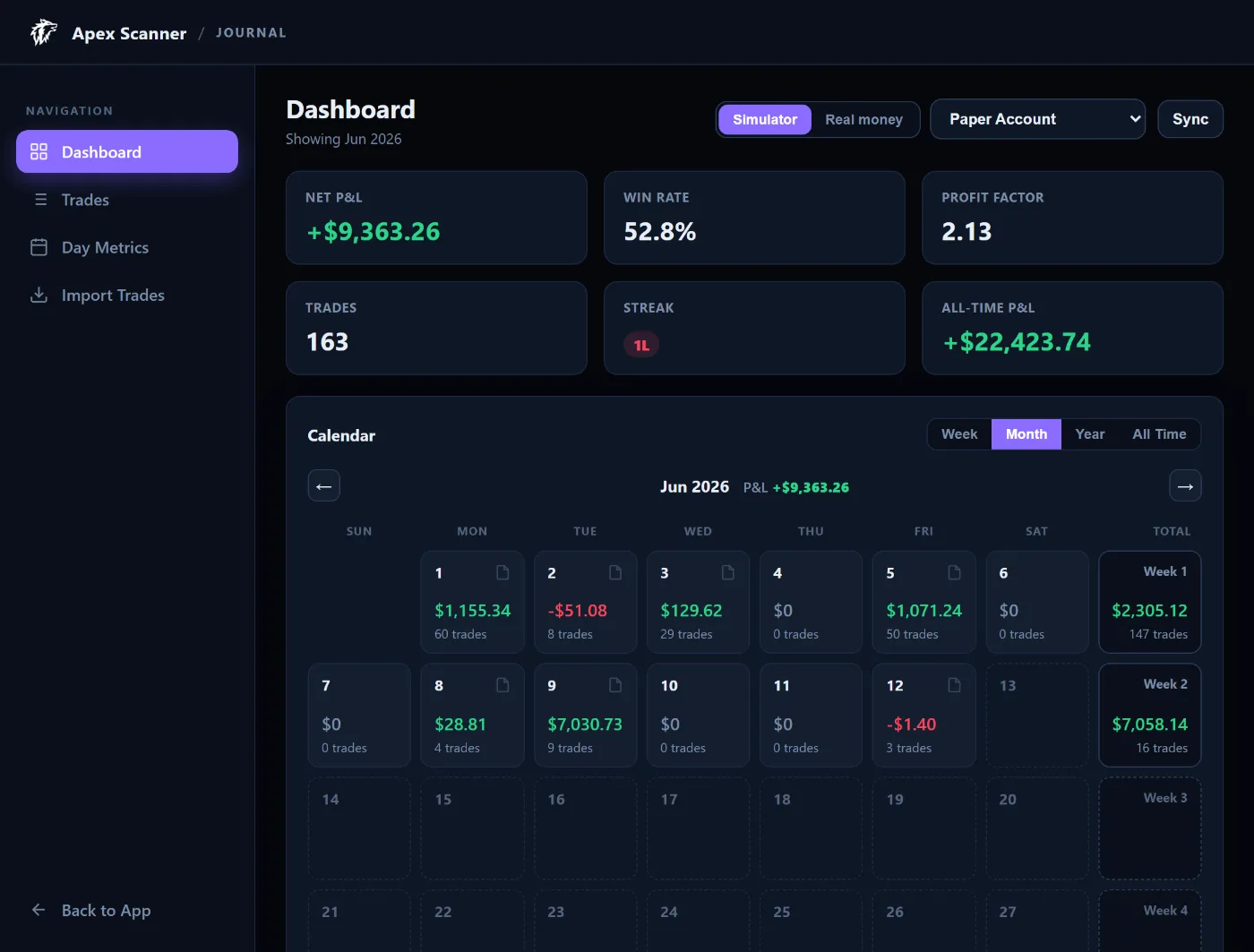The height and width of the screenshot is (952, 1254).
Task: Click the Profit Factor 2.13 value
Action: 966,232
